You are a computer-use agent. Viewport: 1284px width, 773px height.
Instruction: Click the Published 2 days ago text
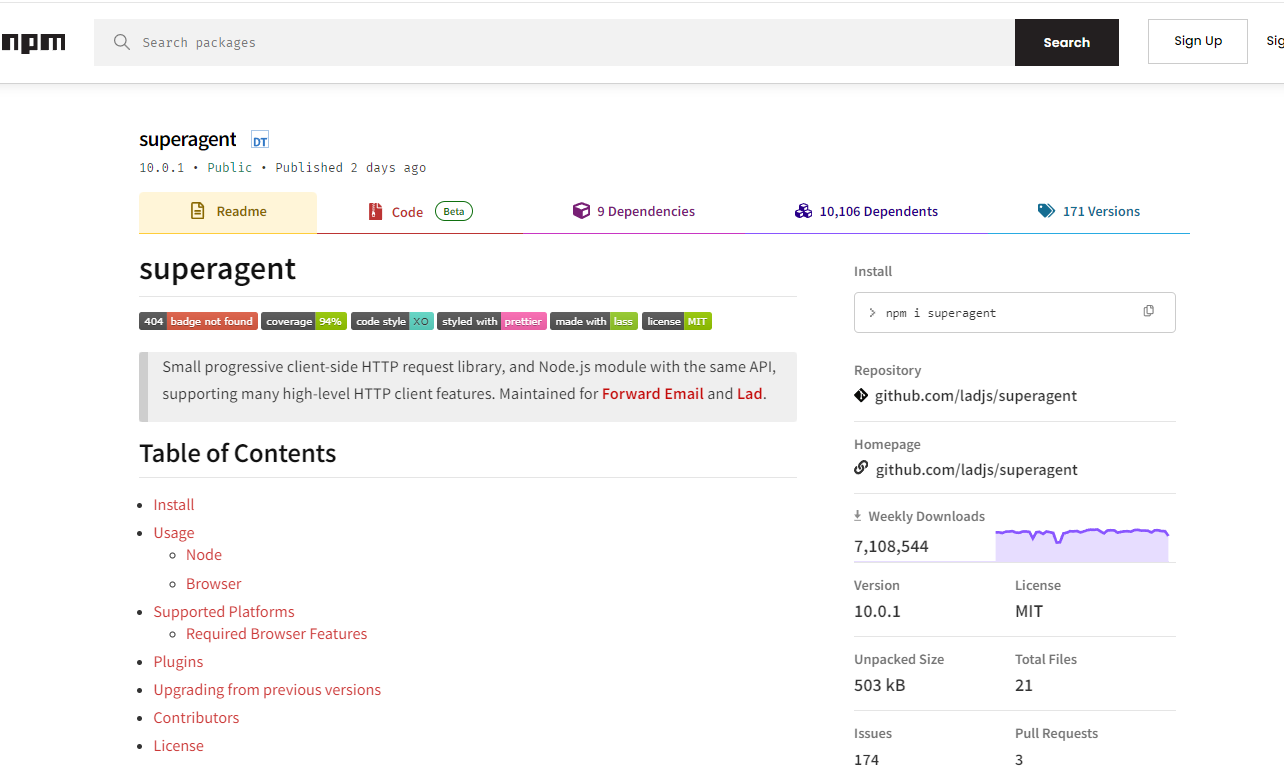[x=351, y=168]
